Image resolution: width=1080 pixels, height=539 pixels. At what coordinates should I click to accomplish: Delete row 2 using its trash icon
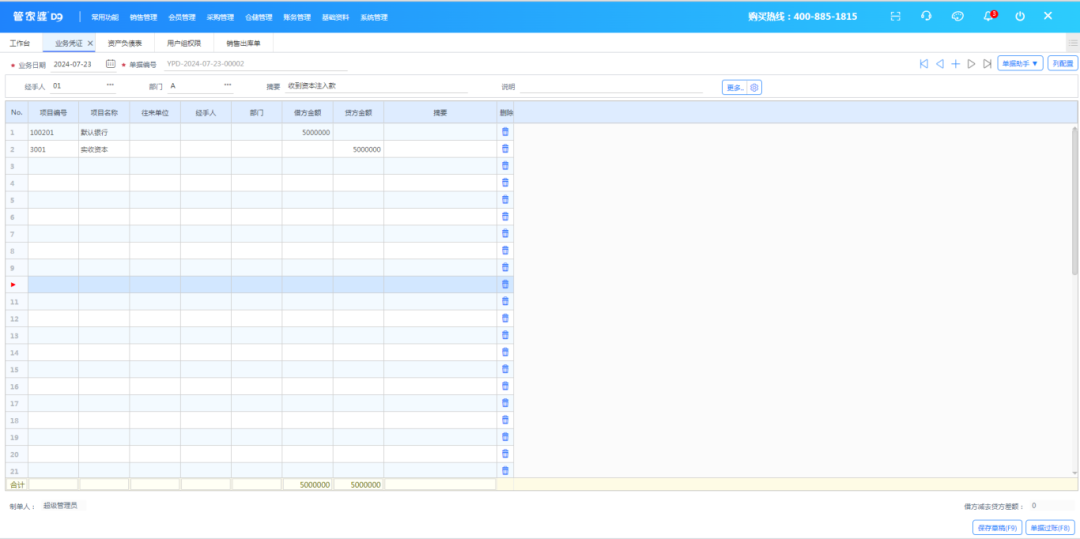(x=505, y=149)
